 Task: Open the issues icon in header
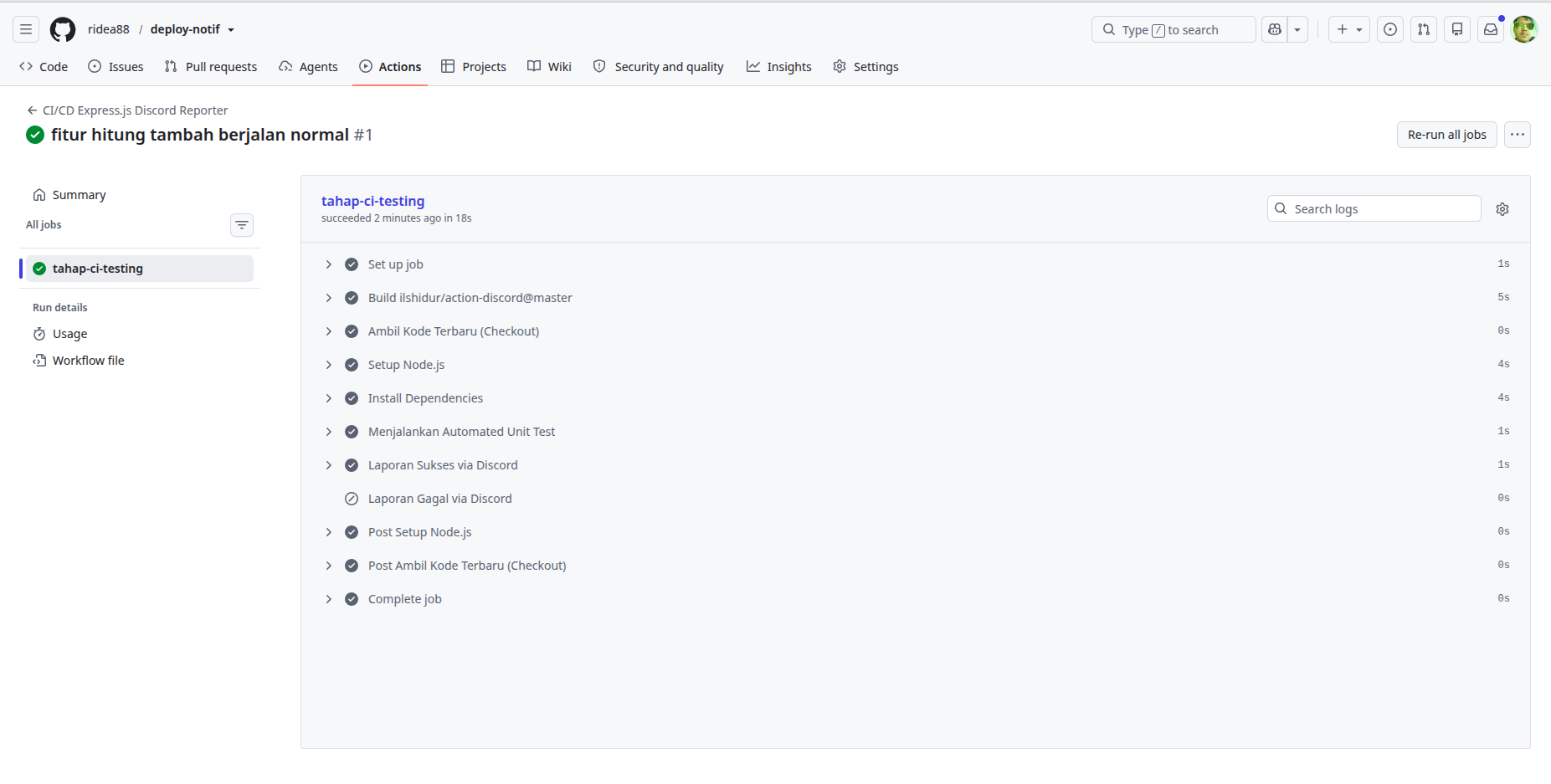tap(1390, 29)
